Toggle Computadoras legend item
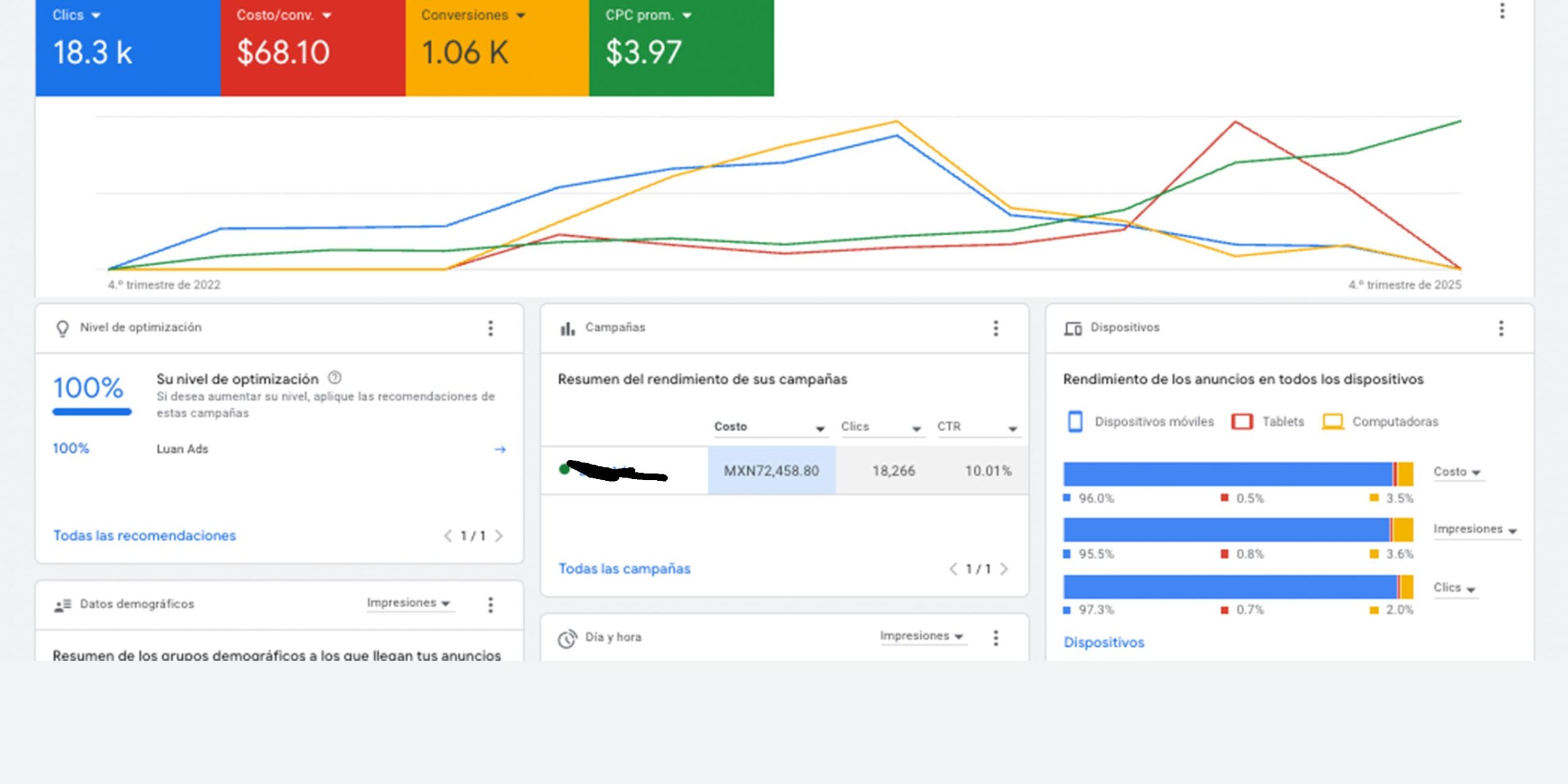Screen dimensions: 1568x784 tap(1380, 422)
